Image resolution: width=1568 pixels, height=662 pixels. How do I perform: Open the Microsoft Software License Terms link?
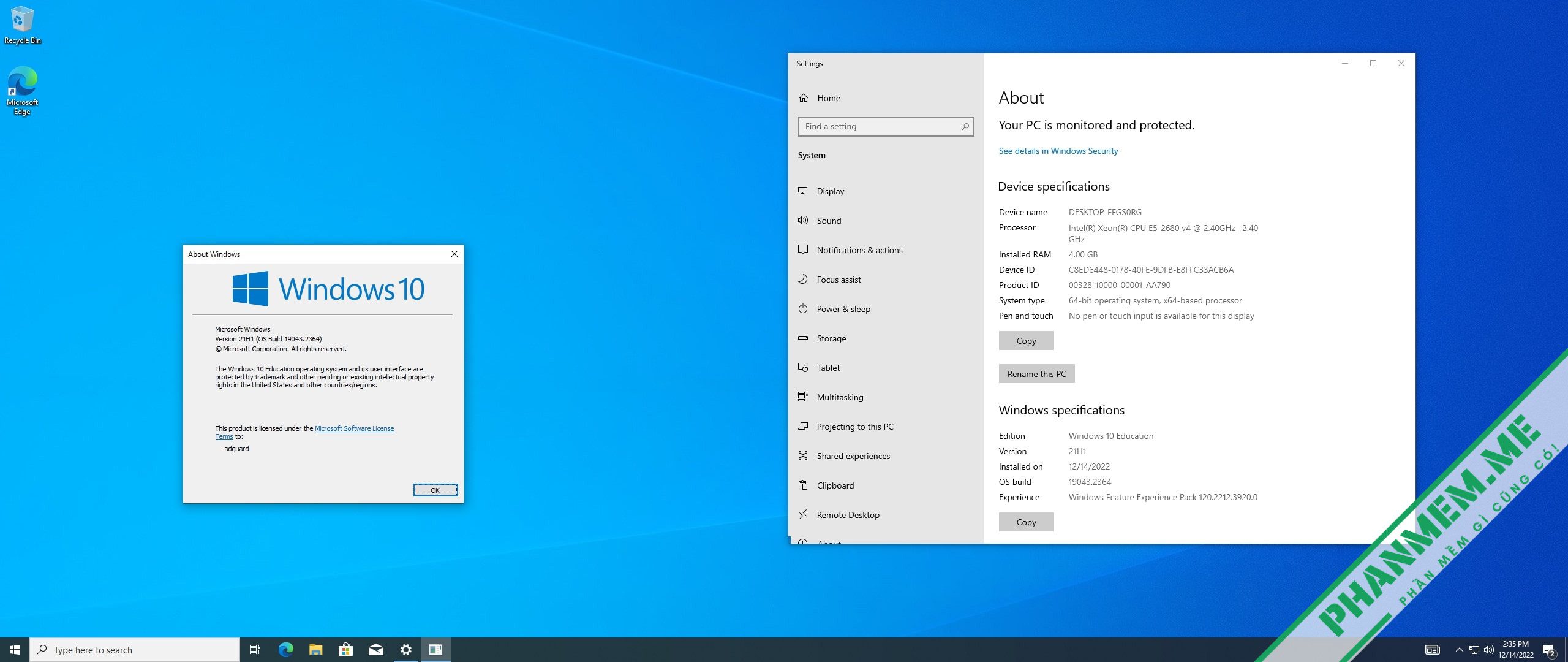354,428
